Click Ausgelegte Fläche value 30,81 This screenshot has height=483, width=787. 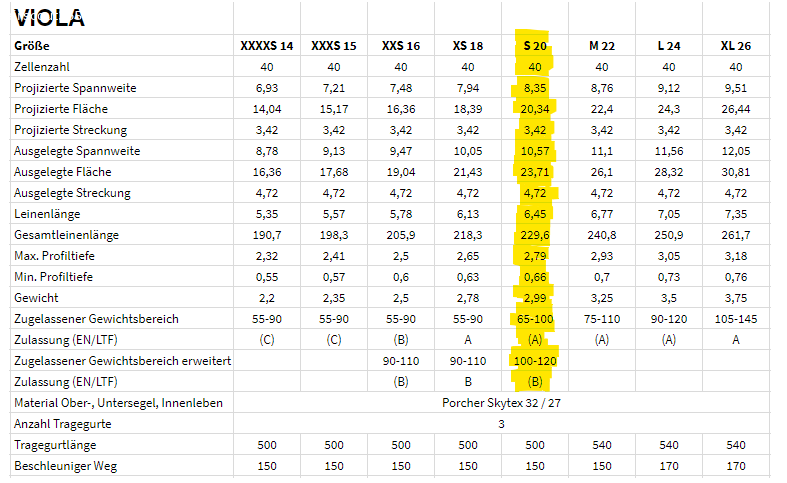coord(736,172)
